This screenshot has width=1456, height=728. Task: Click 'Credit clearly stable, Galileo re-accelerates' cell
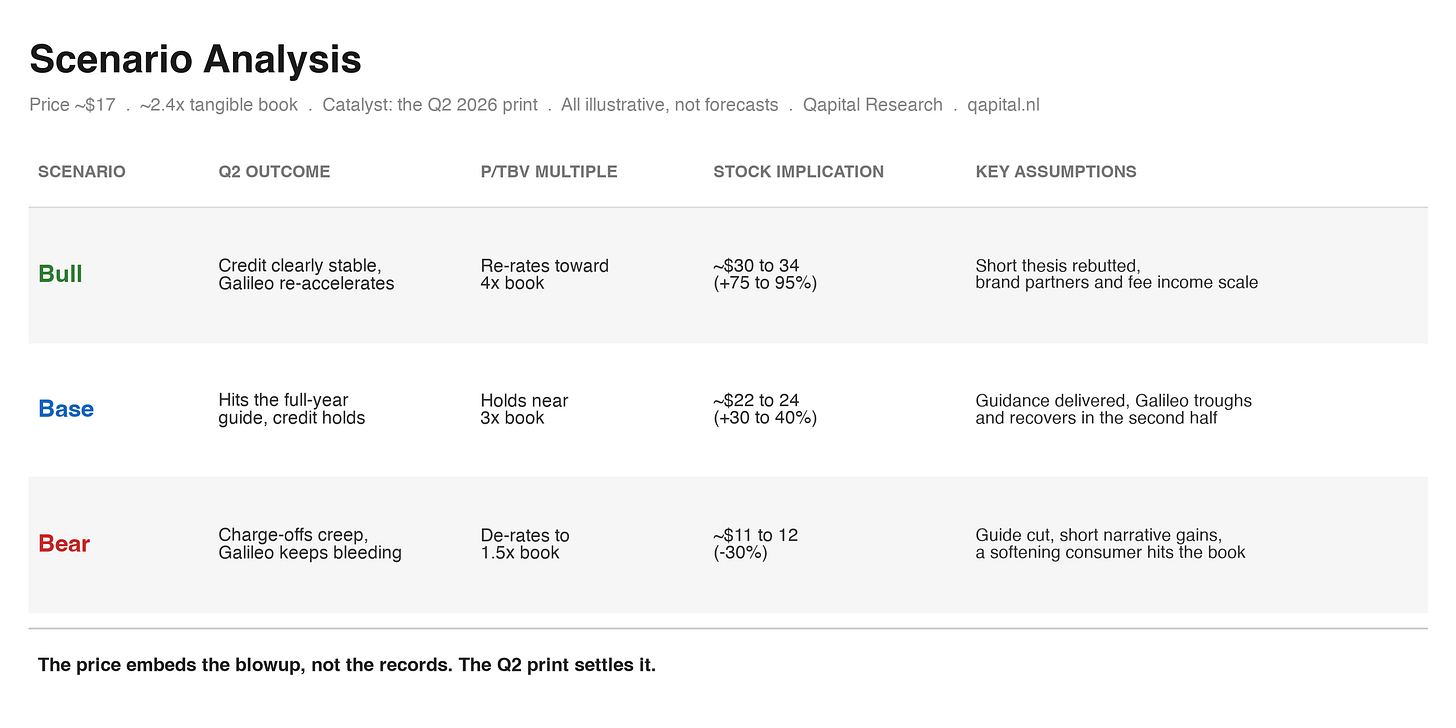tap(306, 274)
